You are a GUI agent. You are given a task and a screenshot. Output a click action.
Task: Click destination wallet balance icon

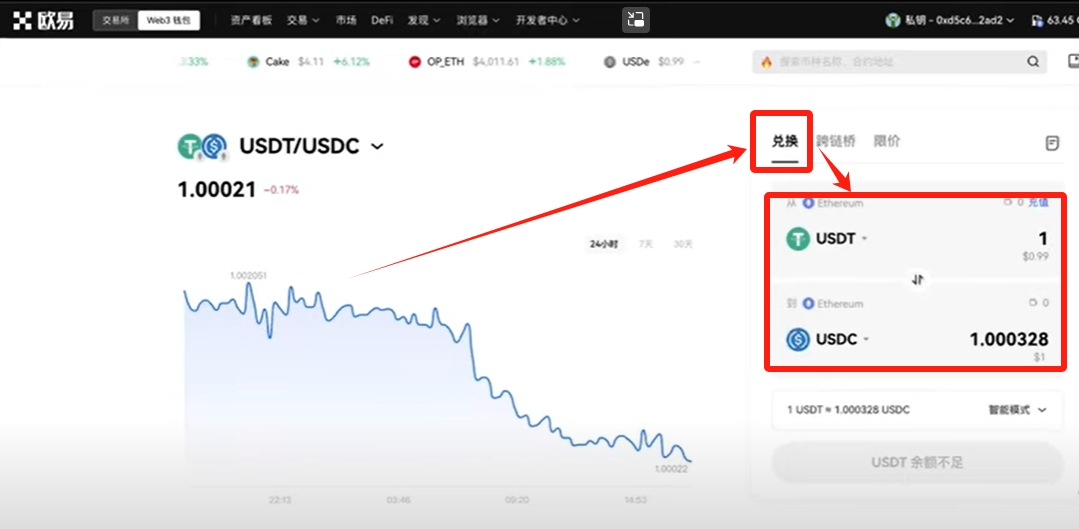click(1032, 303)
